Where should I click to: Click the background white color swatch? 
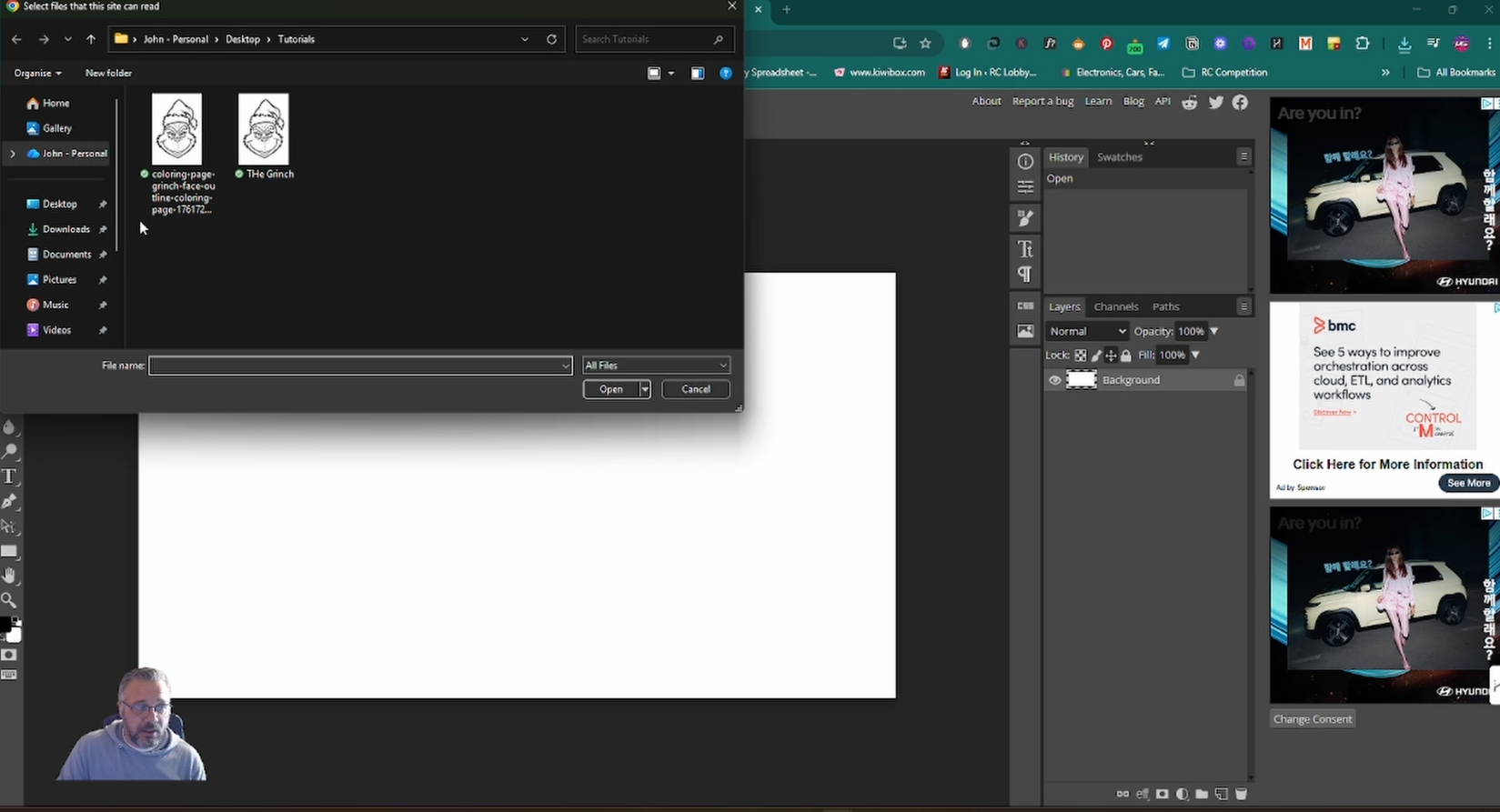click(14, 635)
